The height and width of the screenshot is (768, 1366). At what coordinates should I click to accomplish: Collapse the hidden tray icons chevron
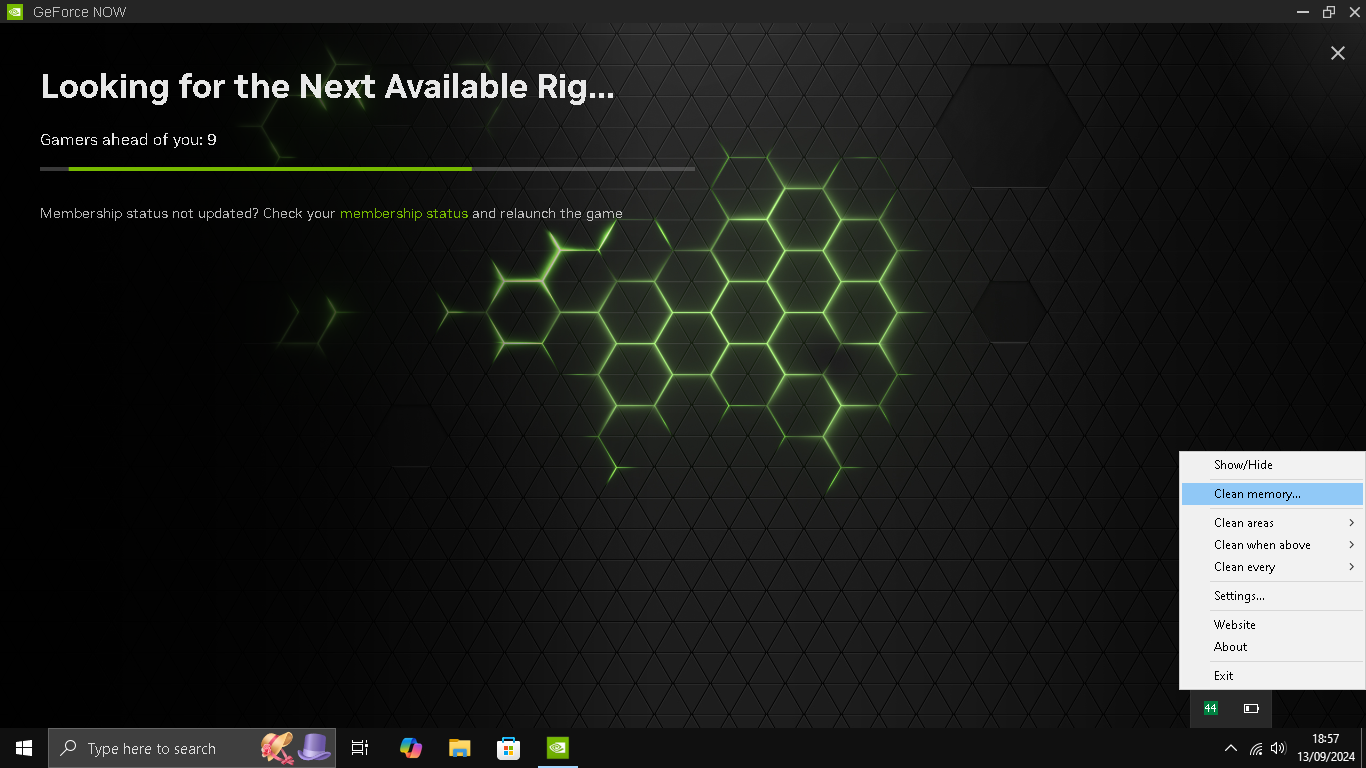click(1231, 748)
